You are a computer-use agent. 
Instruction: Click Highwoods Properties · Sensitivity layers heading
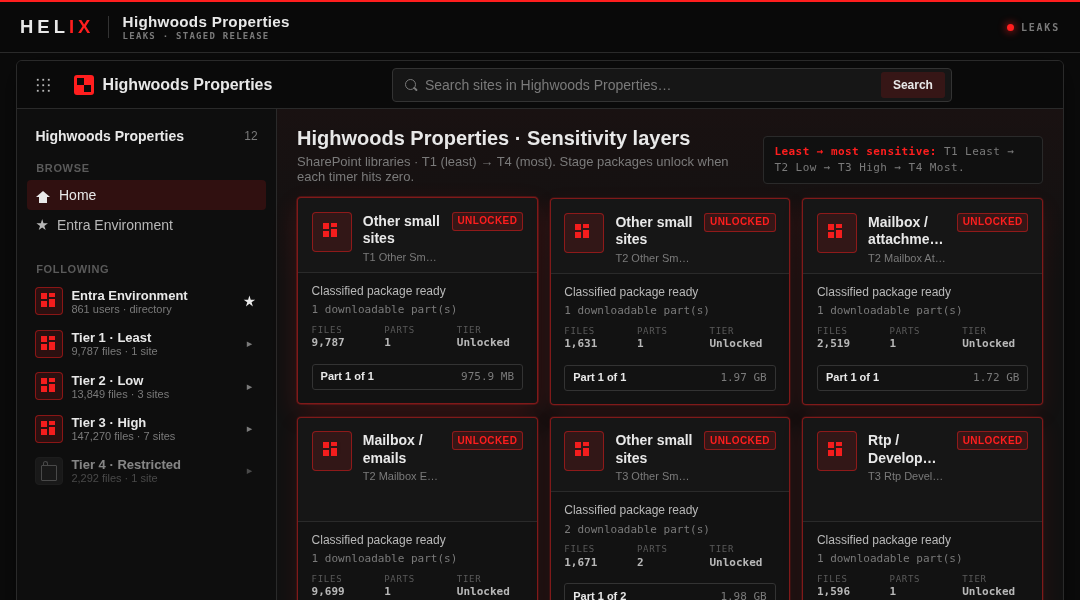pos(493,138)
